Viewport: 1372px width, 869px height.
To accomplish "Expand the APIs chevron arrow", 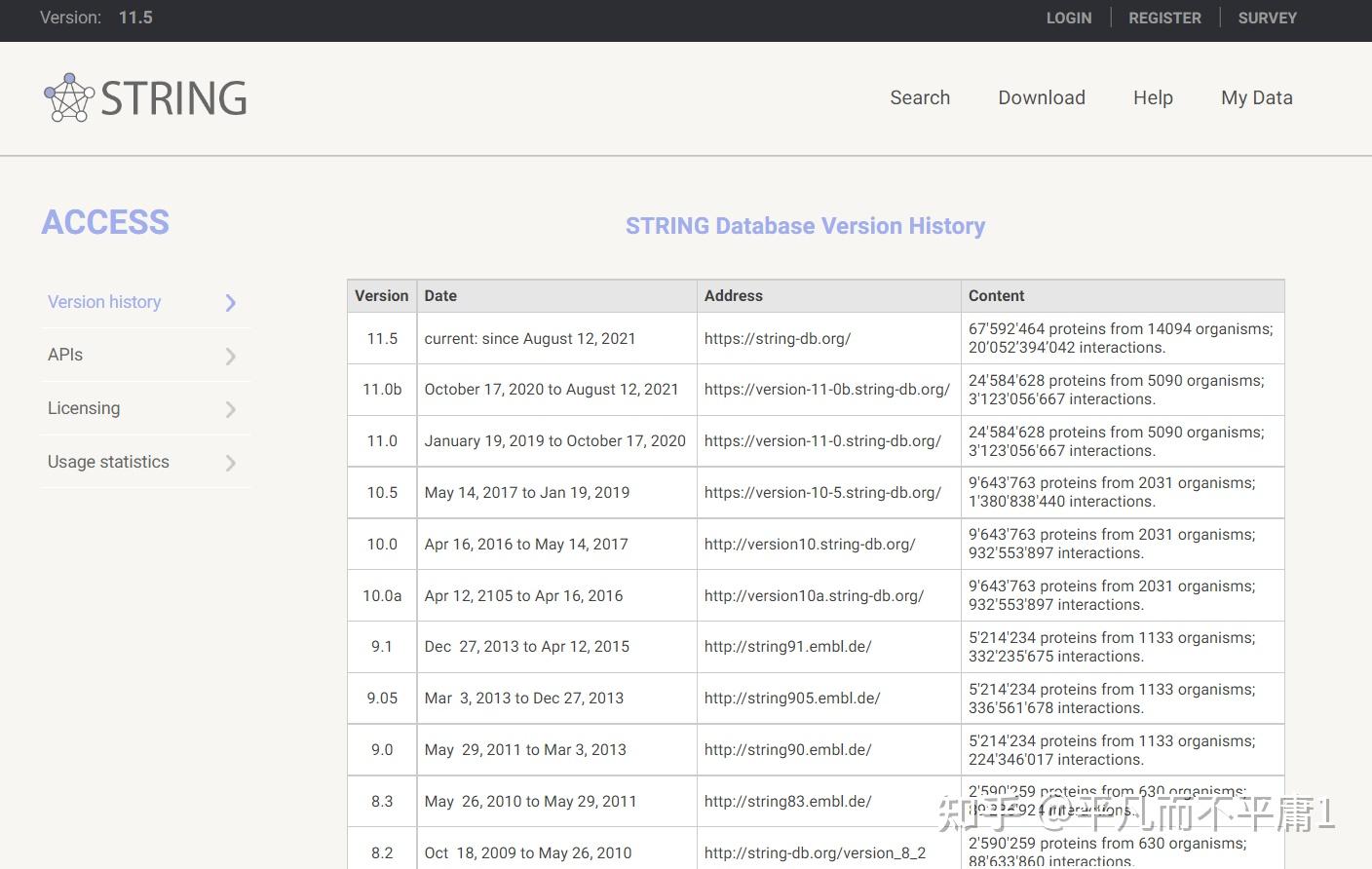I will pos(231,356).
